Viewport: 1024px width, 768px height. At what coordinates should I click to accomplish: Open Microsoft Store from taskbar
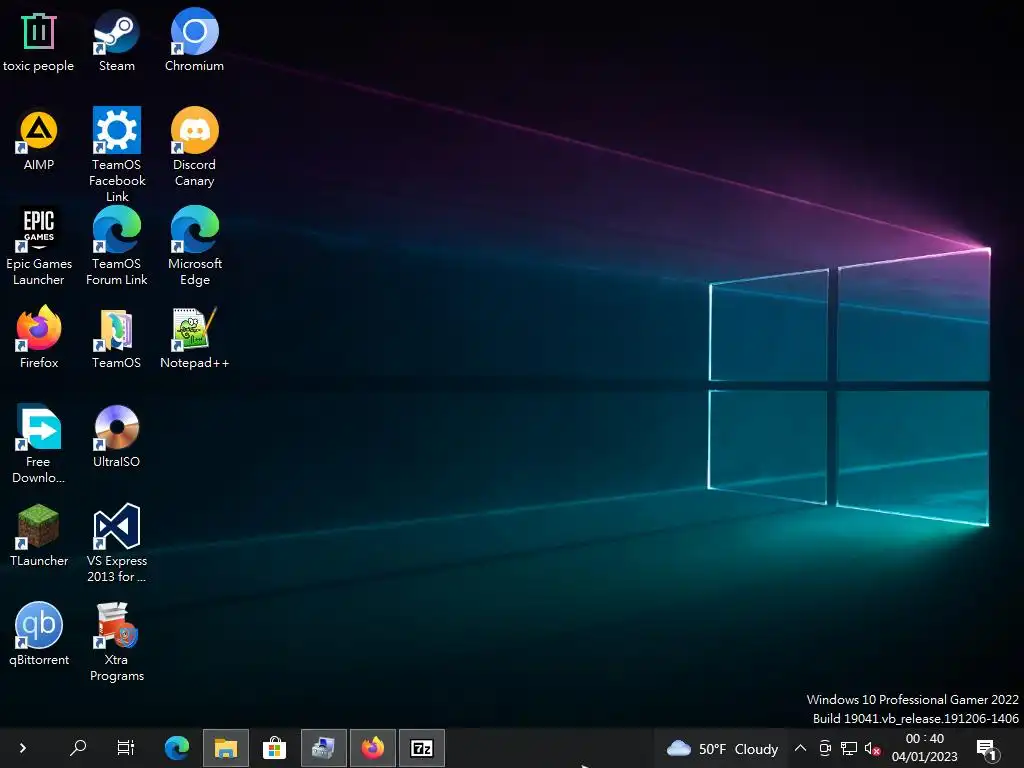[x=274, y=748]
